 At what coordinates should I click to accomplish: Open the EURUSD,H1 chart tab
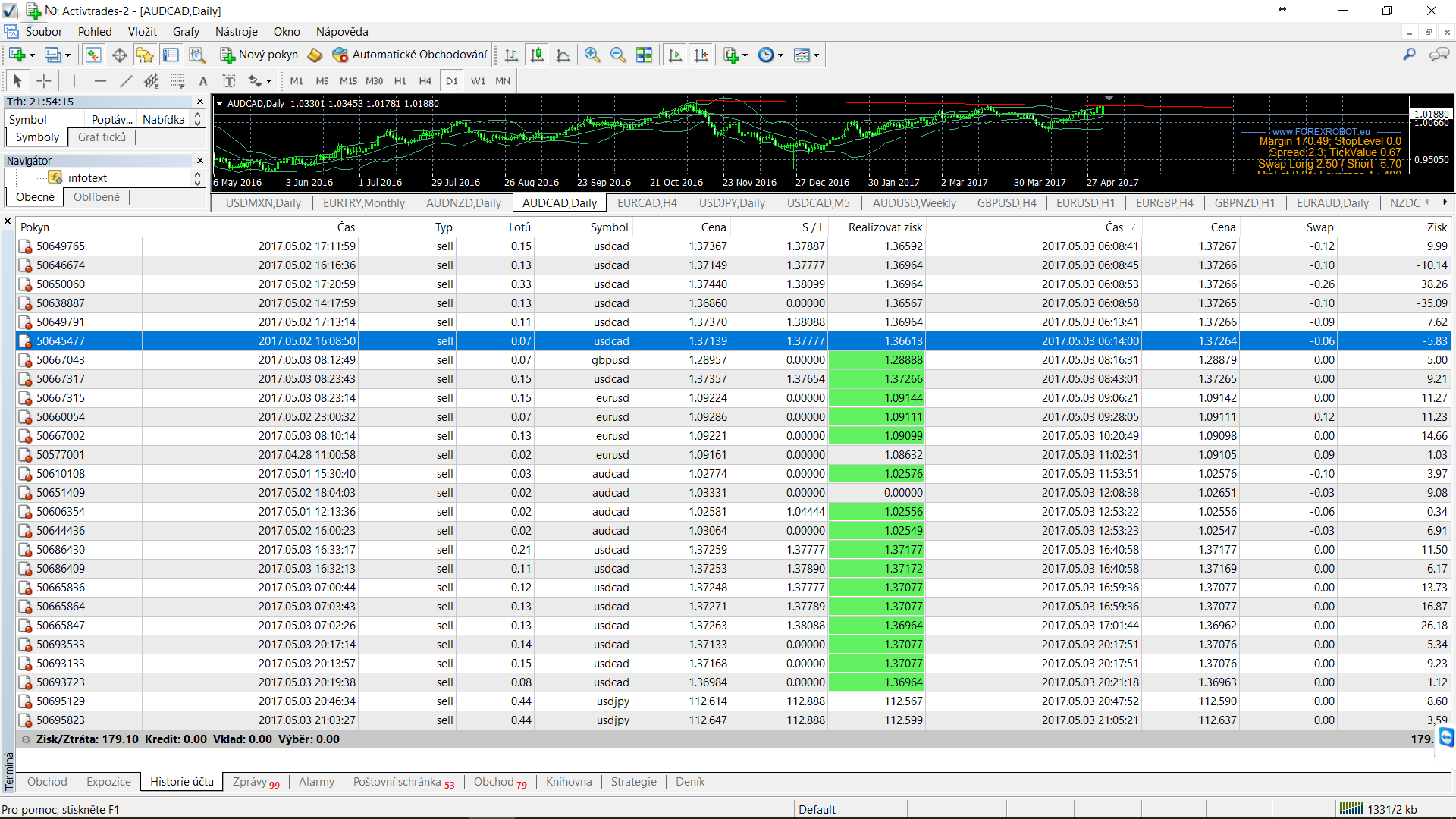[x=1086, y=203]
